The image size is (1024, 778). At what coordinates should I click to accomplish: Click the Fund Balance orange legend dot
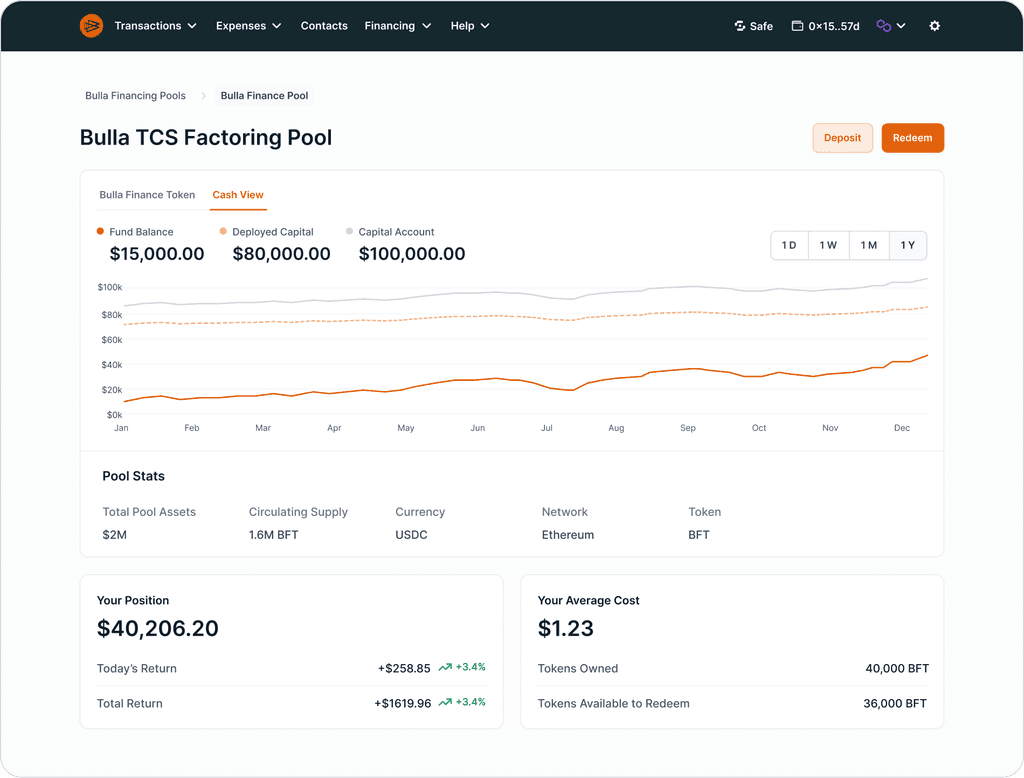coord(101,231)
